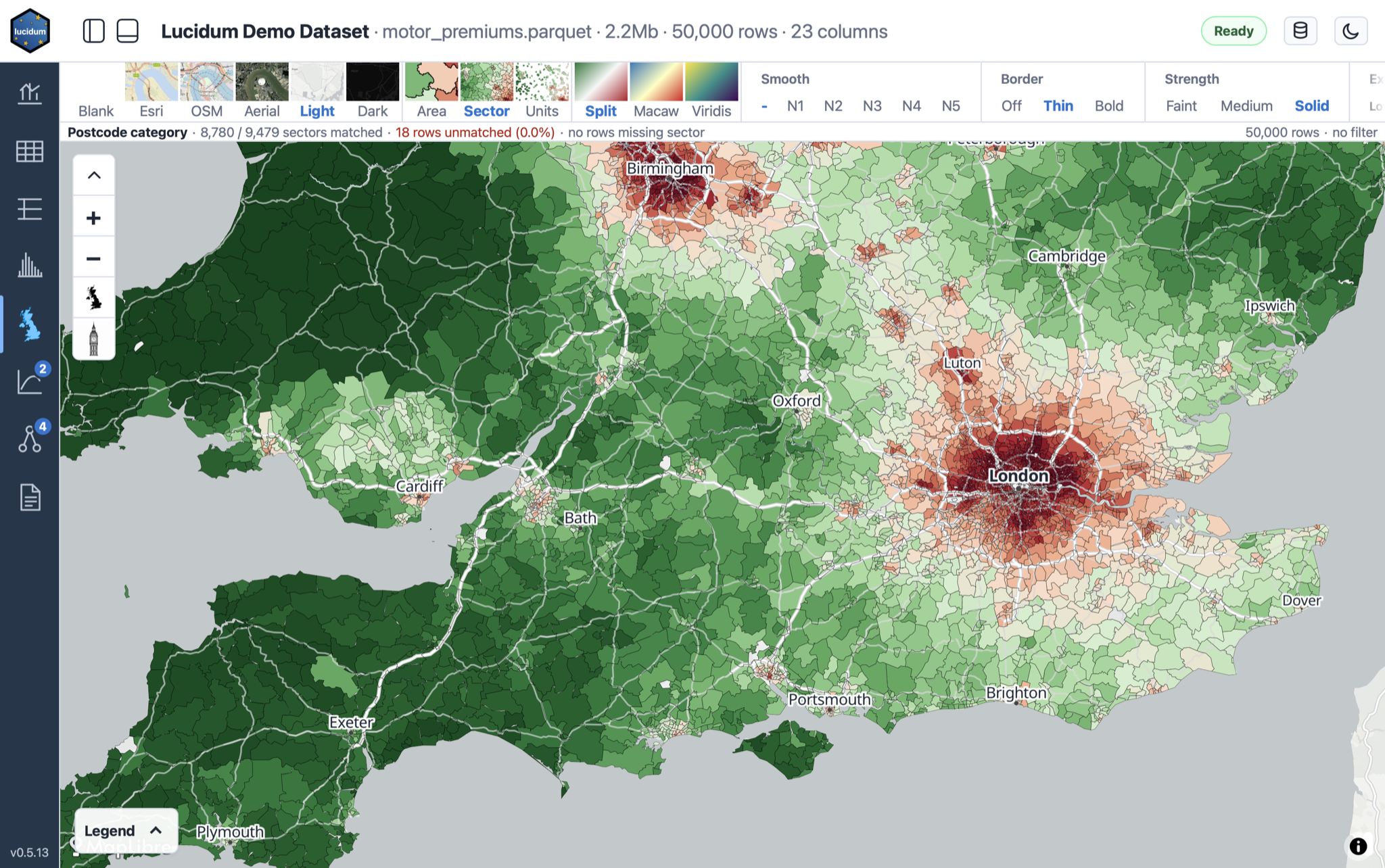The width and height of the screenshot is (1385, 868).
Task: Set smoothing to N5
Action: click(x=951, y=106)
